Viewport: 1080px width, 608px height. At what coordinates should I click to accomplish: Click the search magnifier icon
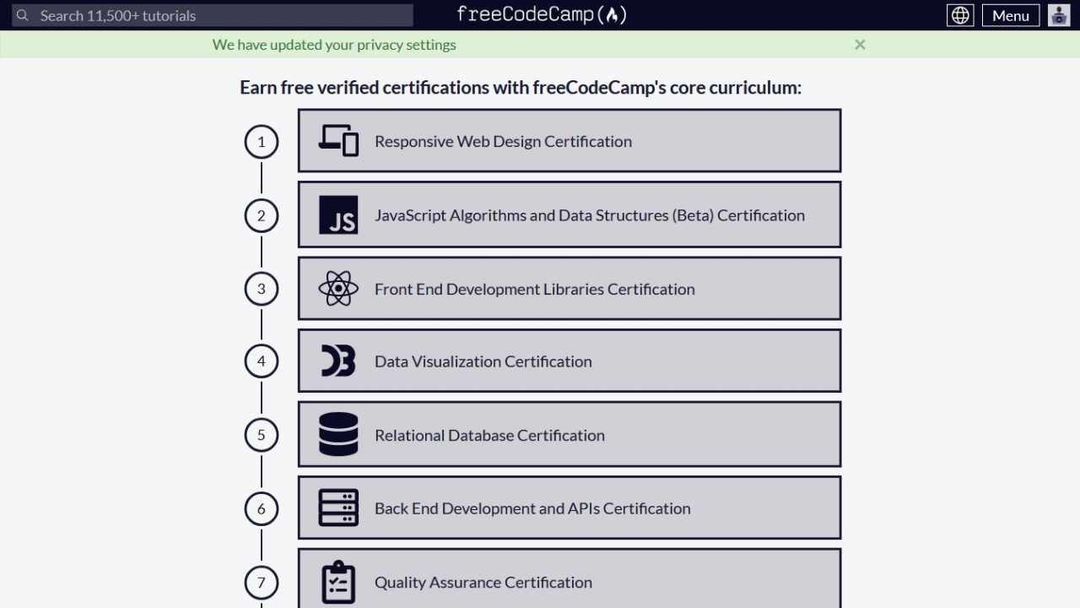[23, 15]
